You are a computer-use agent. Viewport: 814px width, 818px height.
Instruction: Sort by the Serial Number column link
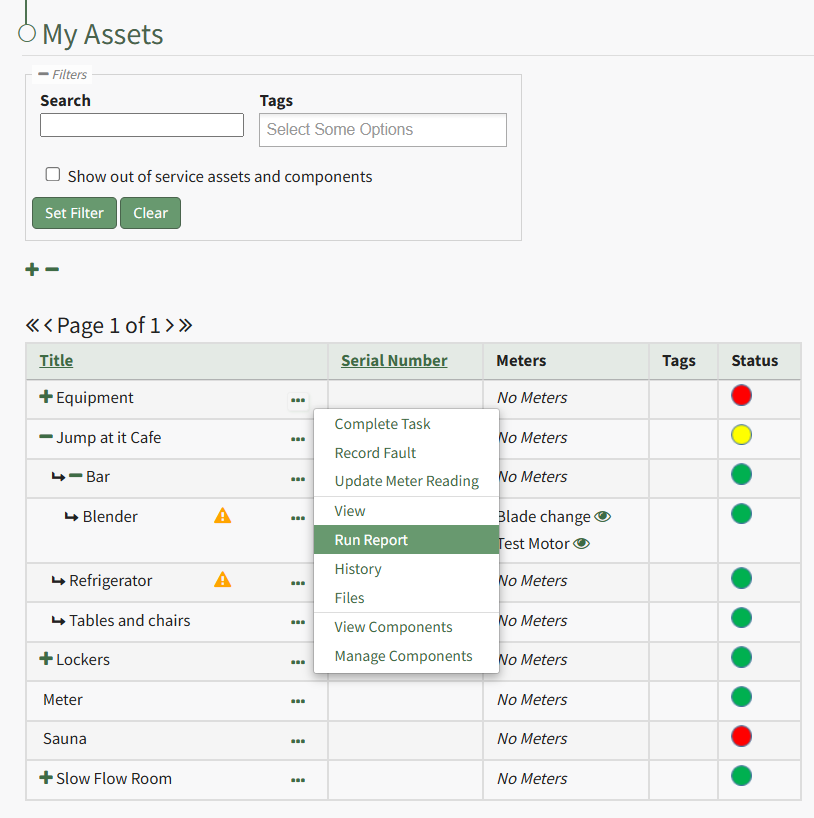click(394, 361)
